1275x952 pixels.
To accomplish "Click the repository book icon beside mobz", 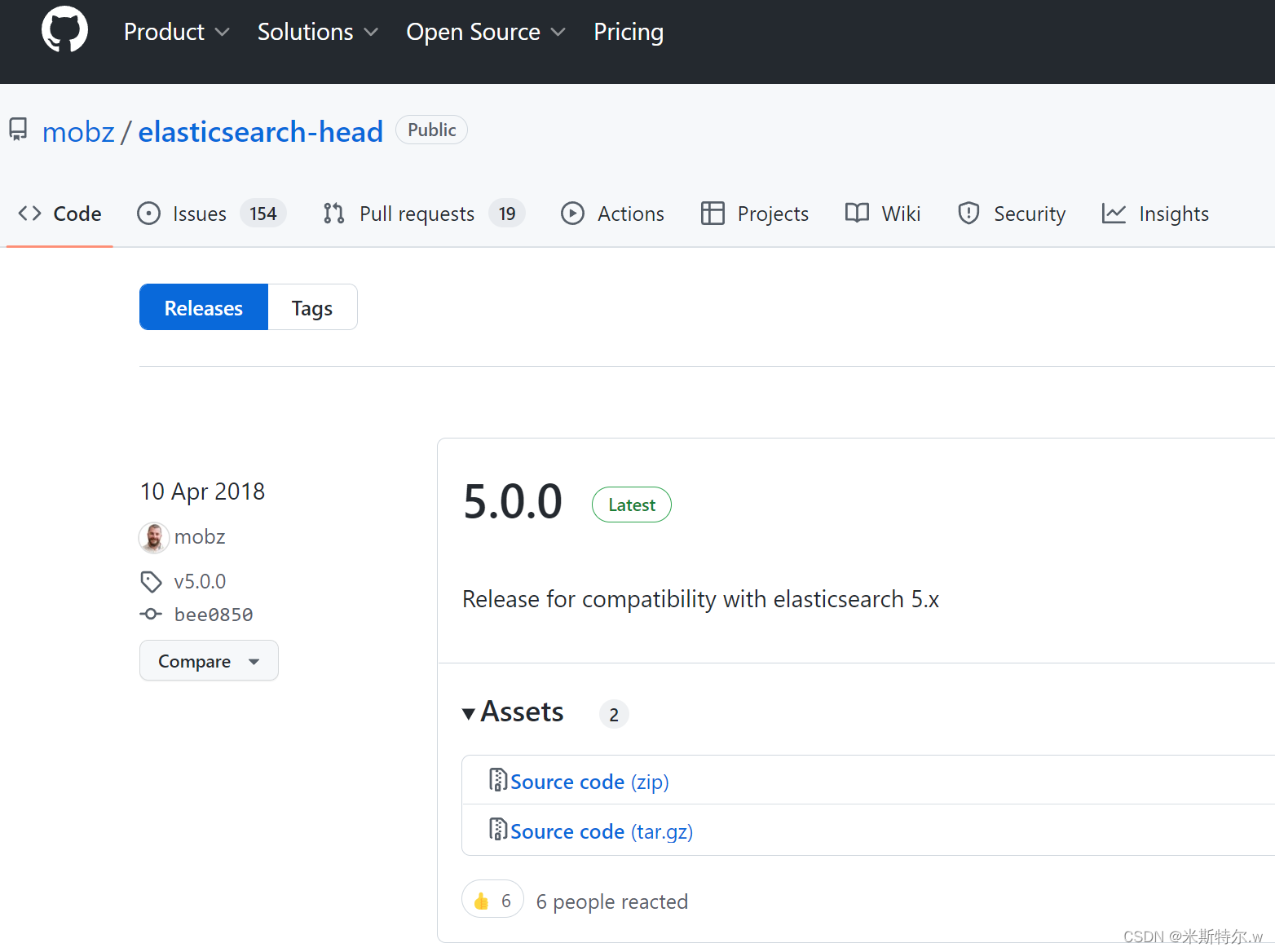I will (18, 130).
